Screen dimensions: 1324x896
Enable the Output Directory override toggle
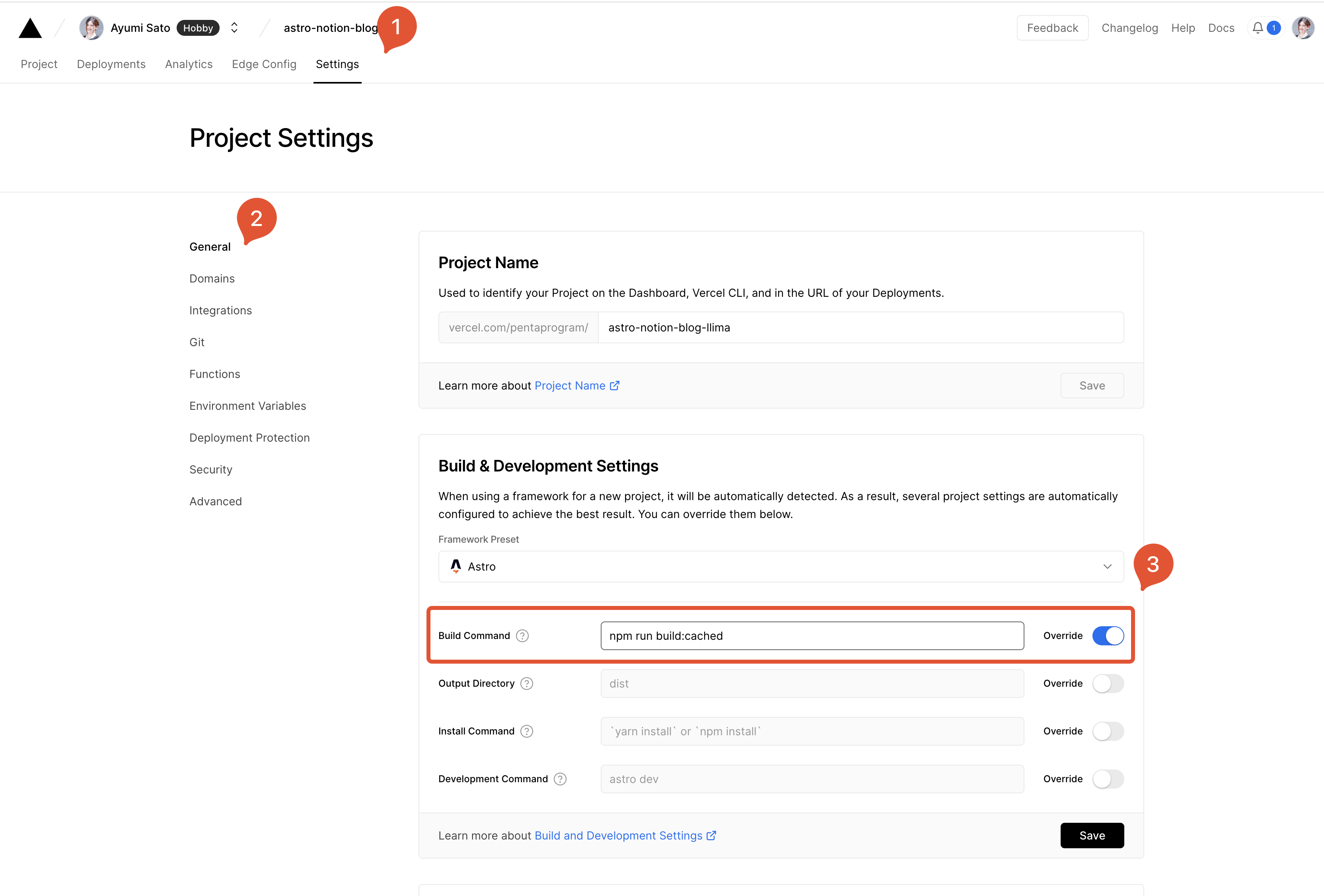[1108, 684]
